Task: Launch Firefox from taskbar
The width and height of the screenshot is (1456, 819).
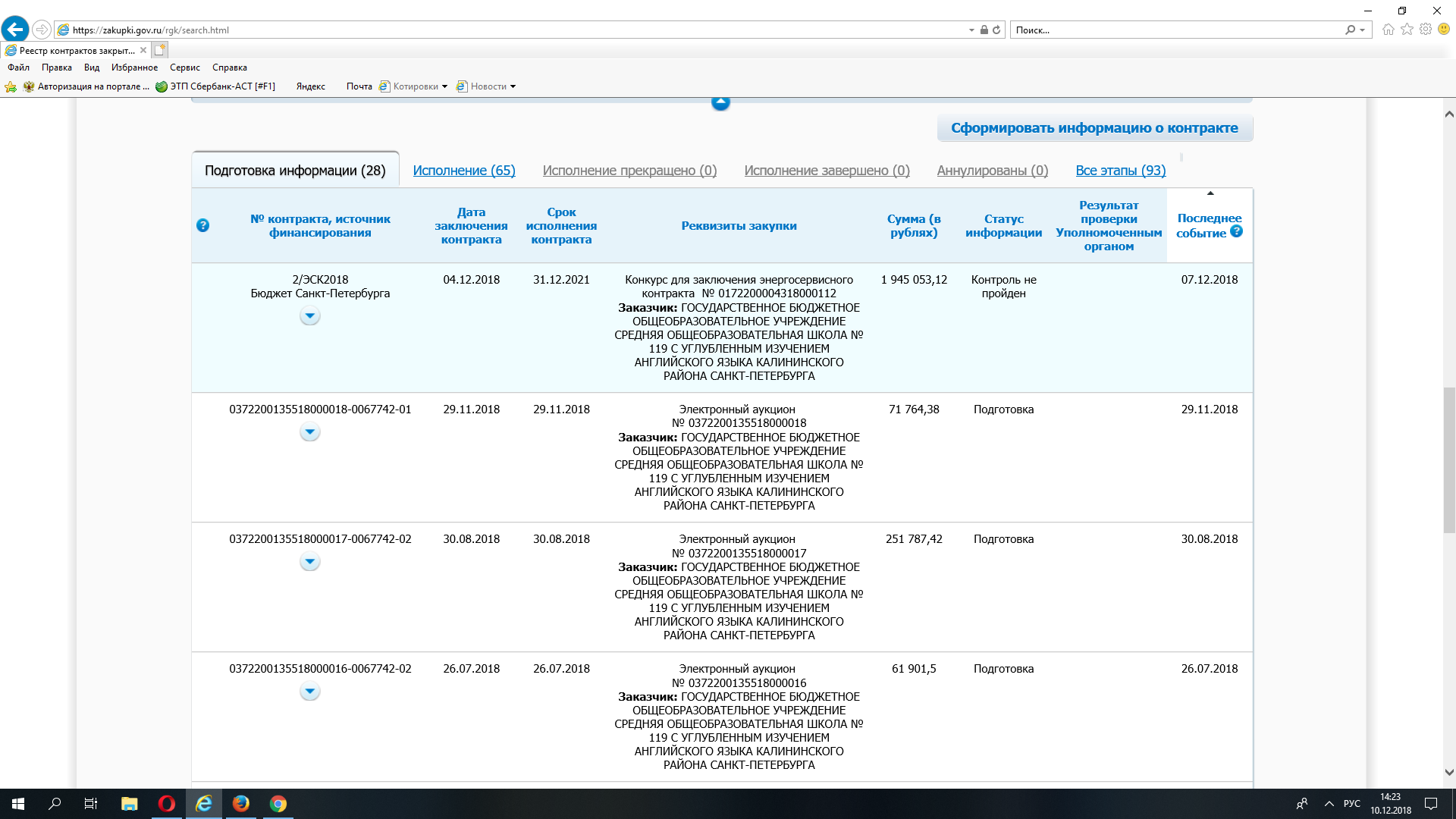Action: coord(241,804)
